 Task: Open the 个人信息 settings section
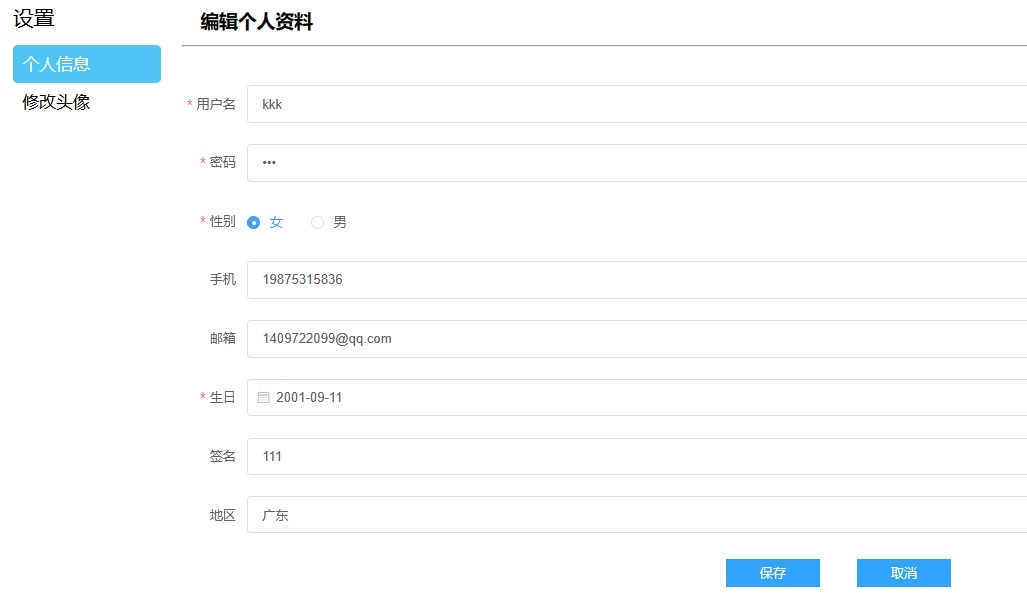click(87, 64)
